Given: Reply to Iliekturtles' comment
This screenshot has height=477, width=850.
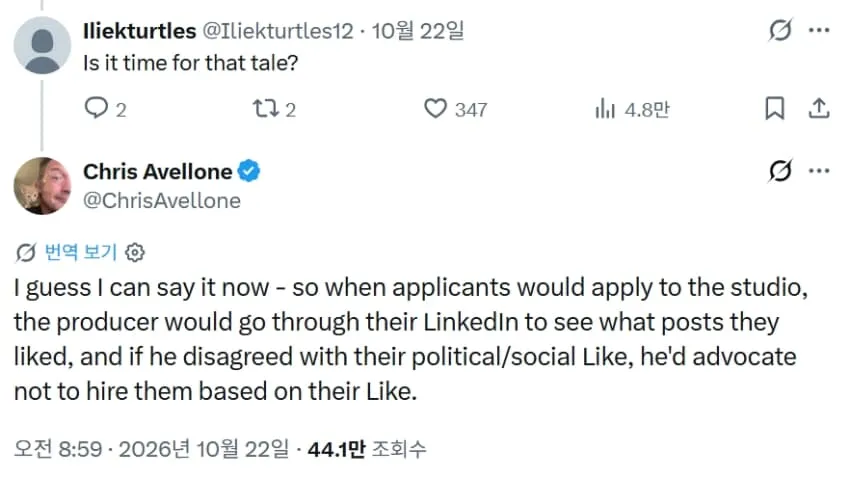Looking at the screenshot, I should pos(106,108).
